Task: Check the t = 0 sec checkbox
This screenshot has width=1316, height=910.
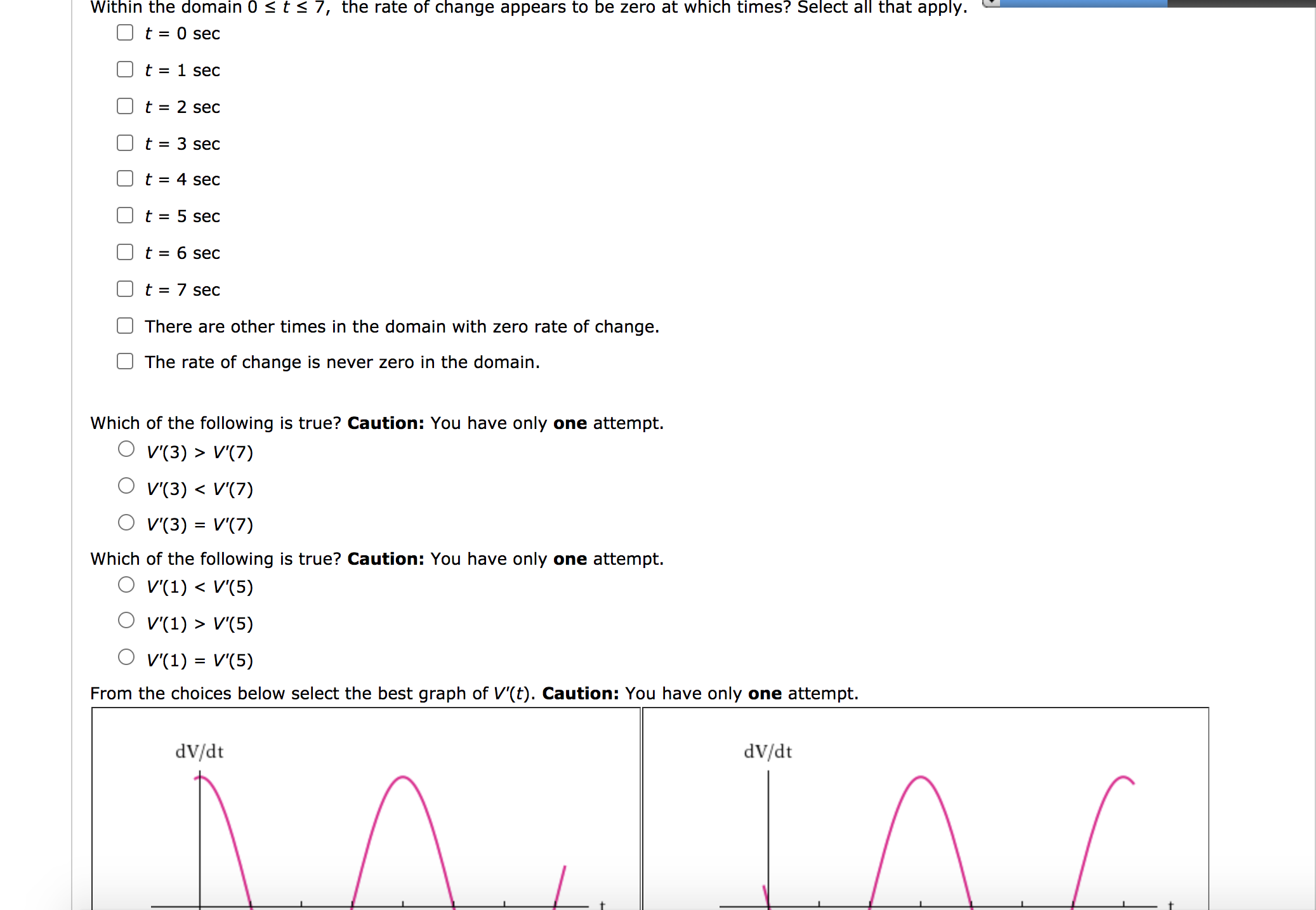Action: pyautogui.click(x=124, y=33)
